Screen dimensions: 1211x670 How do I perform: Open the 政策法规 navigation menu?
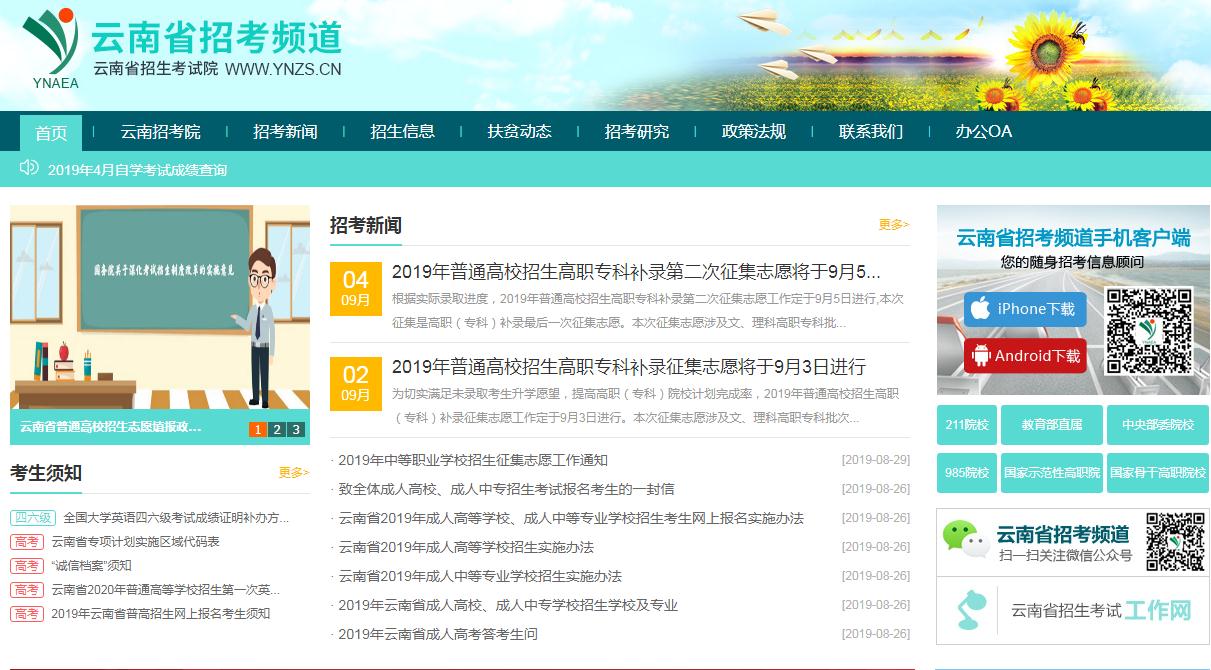click(x=753, y=132)
